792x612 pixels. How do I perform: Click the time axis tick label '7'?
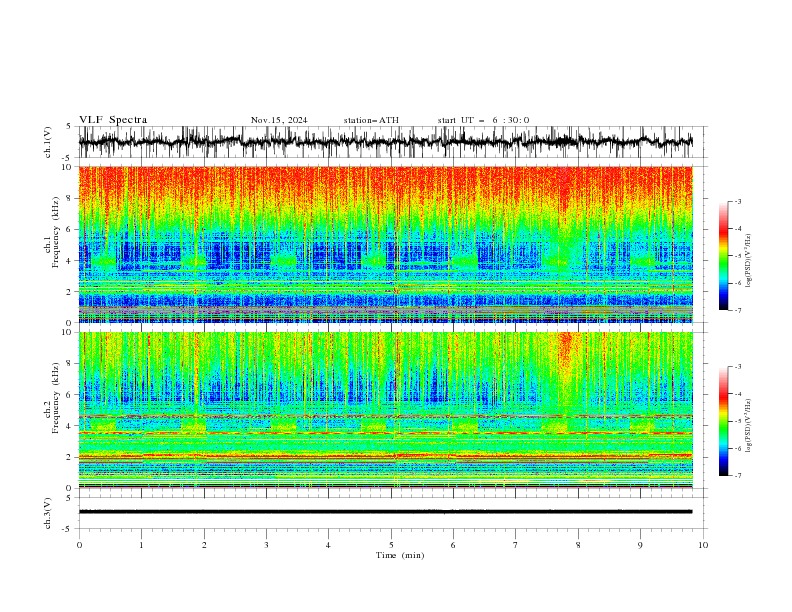[516, 545]
